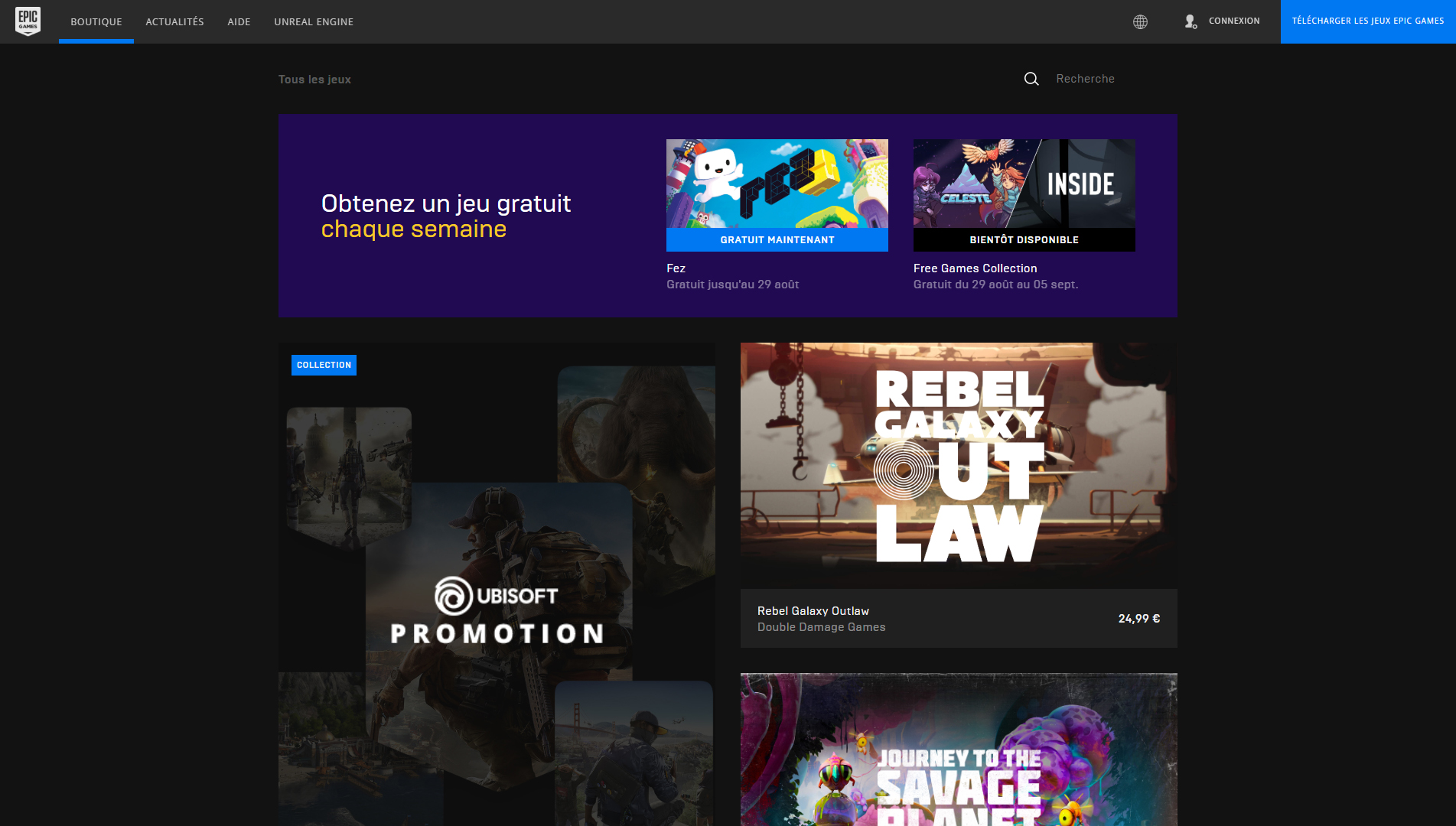Click Double Damage Games developer text
This screenshot has height=826, width=1456.
(x=821, y=627)
